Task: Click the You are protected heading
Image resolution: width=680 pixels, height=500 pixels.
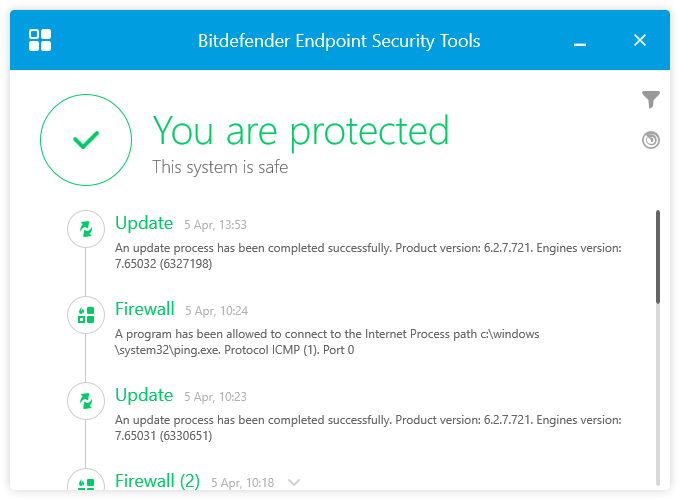Action: click(300, 130)
